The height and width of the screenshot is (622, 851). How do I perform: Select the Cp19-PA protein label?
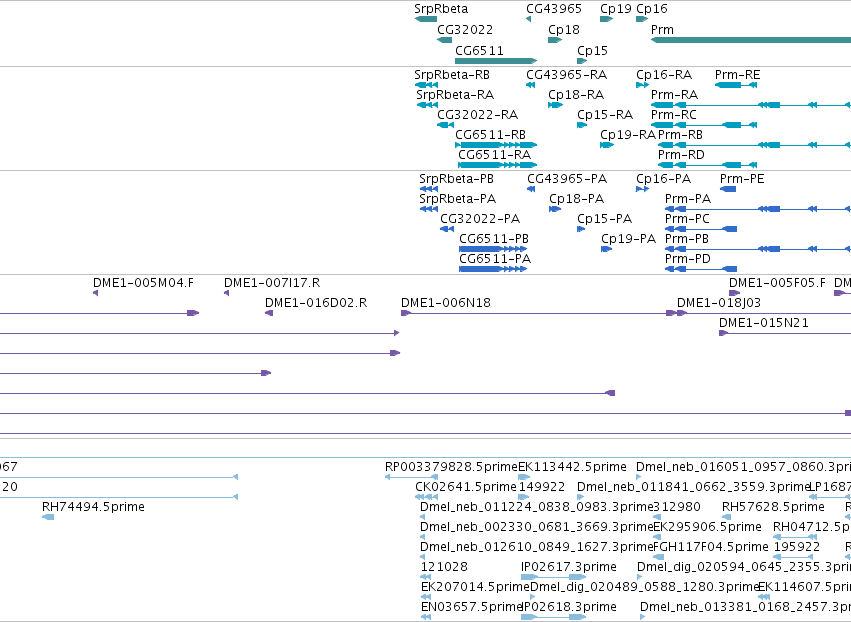click(628, 239)
